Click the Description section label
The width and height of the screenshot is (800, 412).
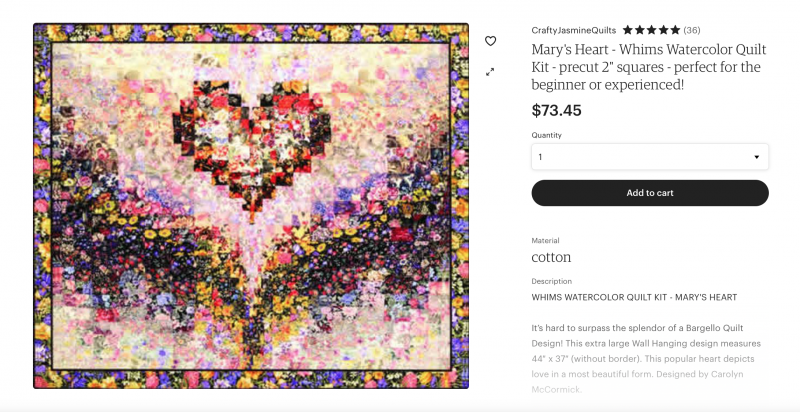(552, 281)
